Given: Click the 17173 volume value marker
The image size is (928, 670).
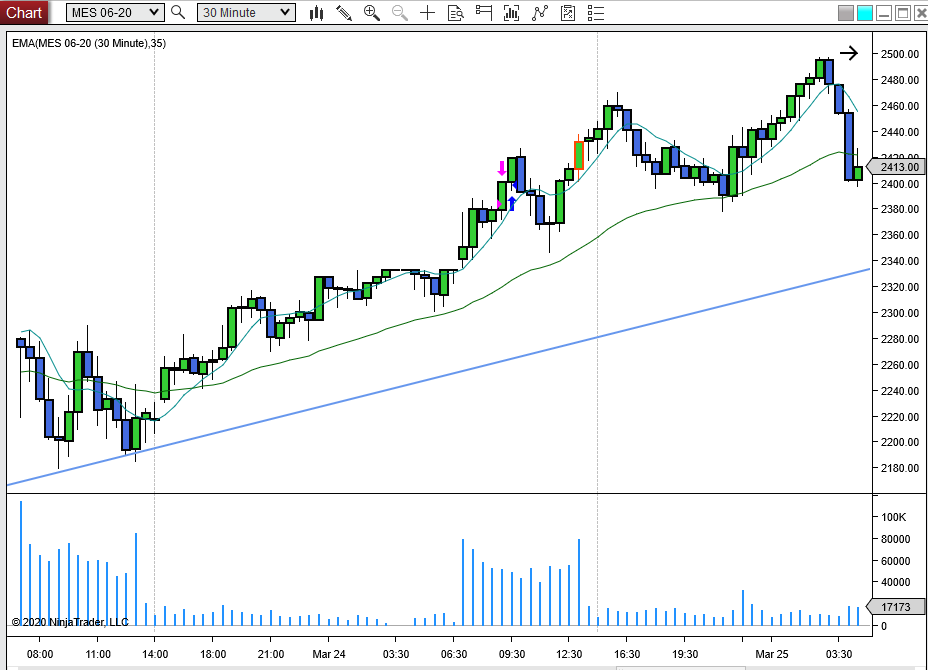Looking at the screenshot, I should [x=895, y=607].
